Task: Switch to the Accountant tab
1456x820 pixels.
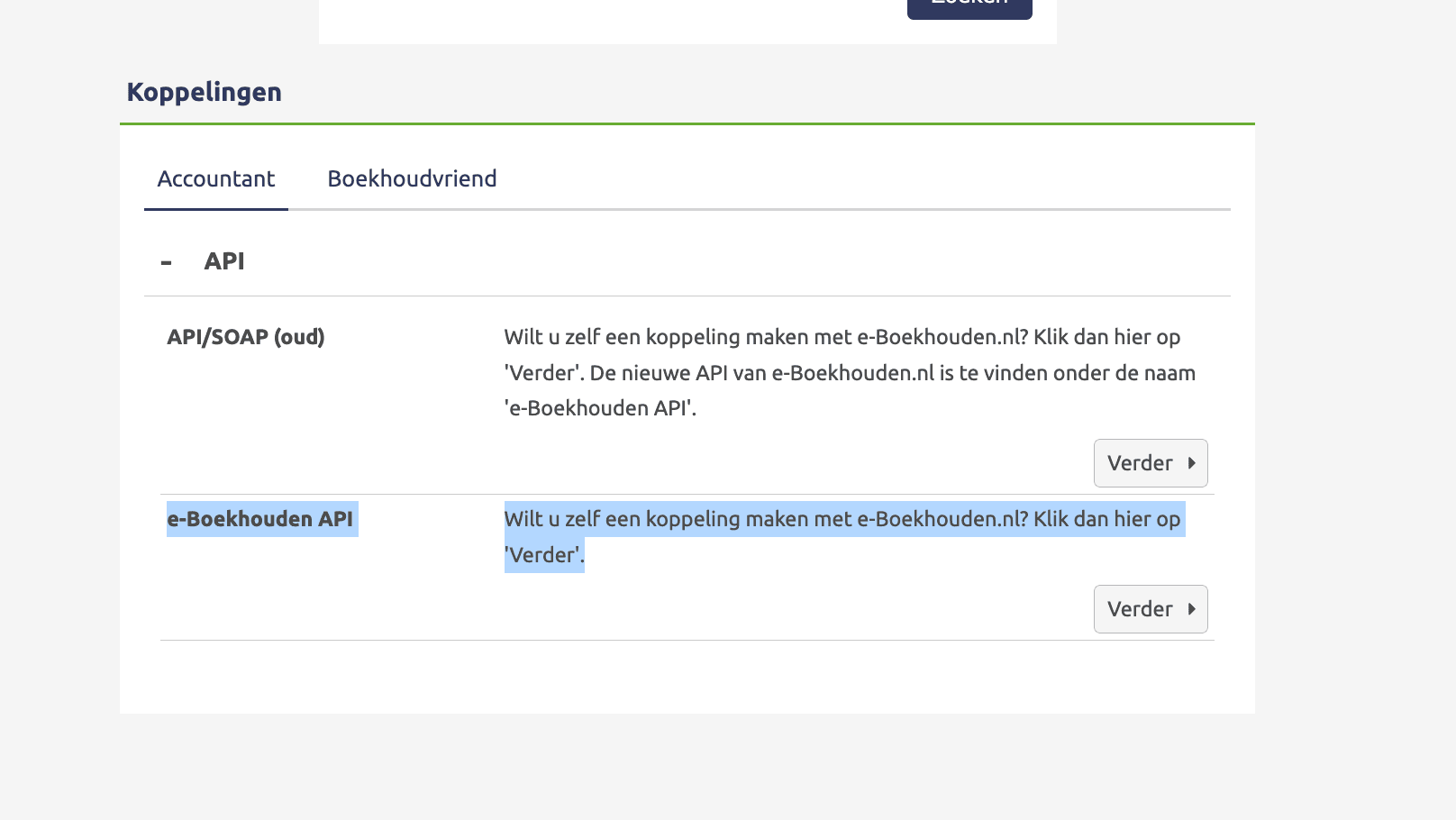Action: point(216,178)
